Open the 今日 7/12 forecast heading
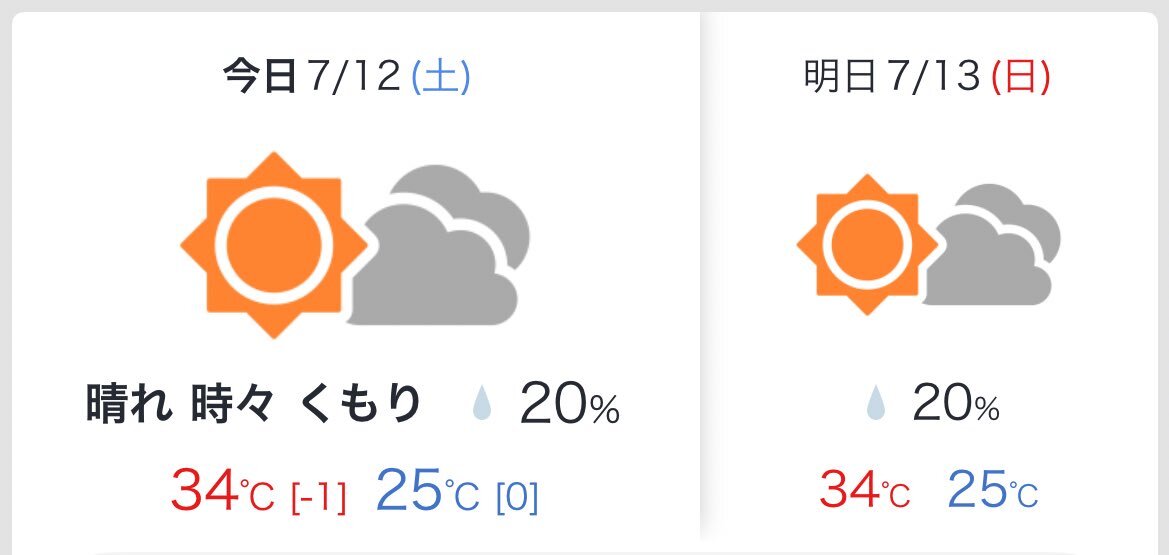This screenshot has width=1169, height=555. tap(347, 77)
